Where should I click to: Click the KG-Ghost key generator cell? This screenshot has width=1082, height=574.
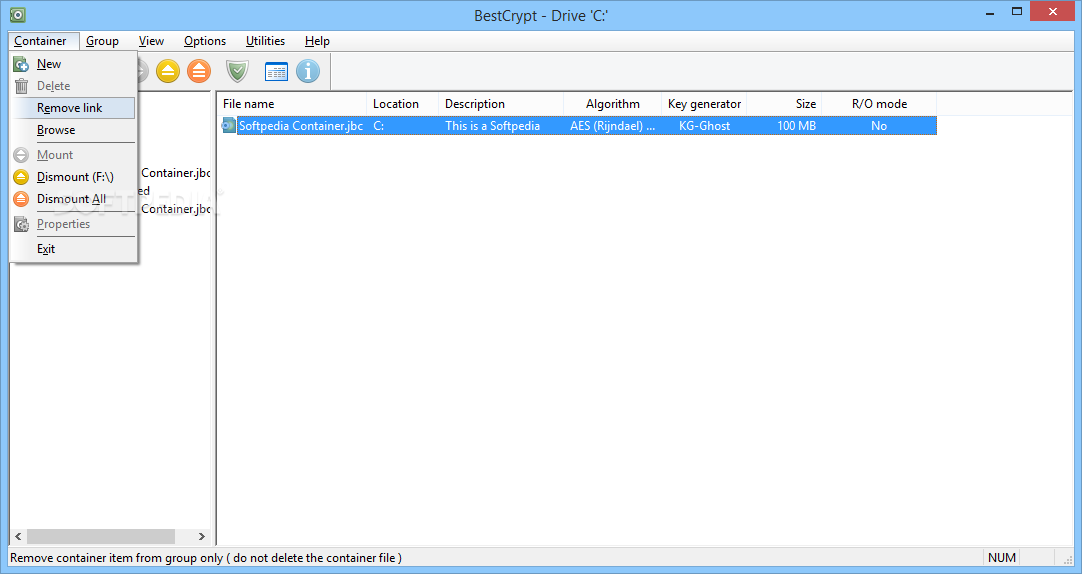pyautogui.click(x=705, y=126)
